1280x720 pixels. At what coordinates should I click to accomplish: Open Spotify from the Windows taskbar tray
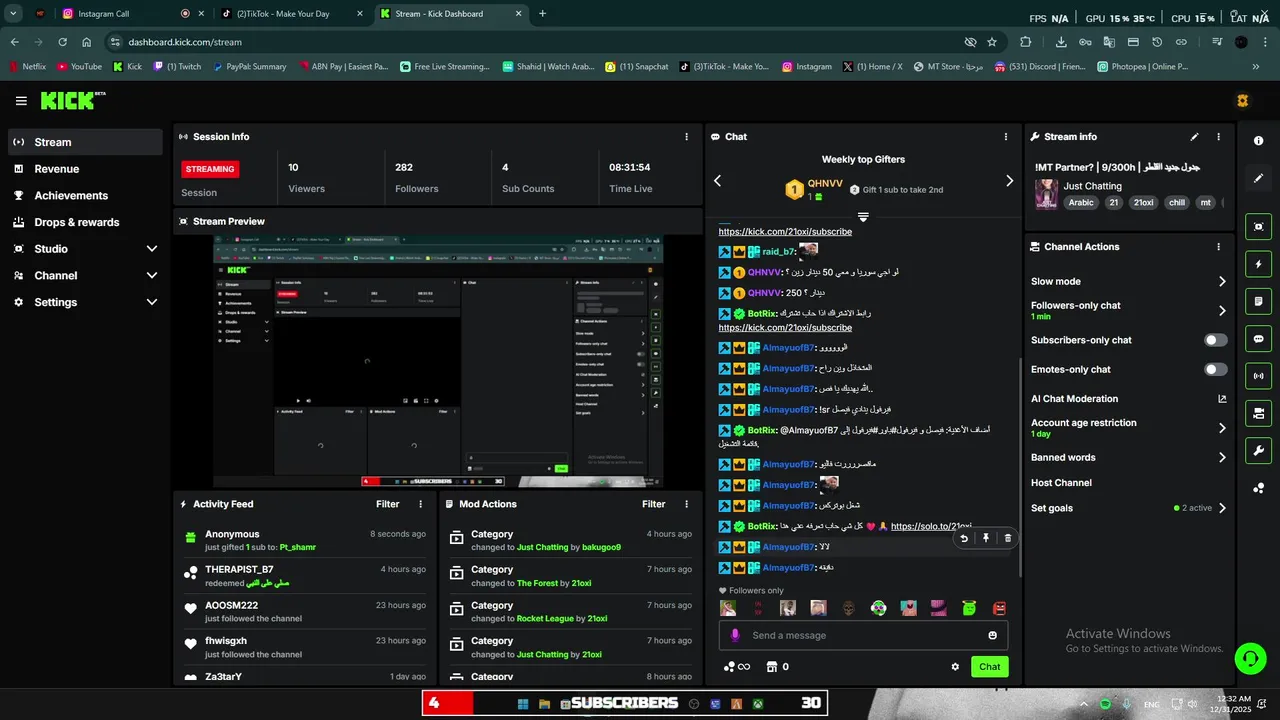pyautogui.click(x=1105, y=704)
